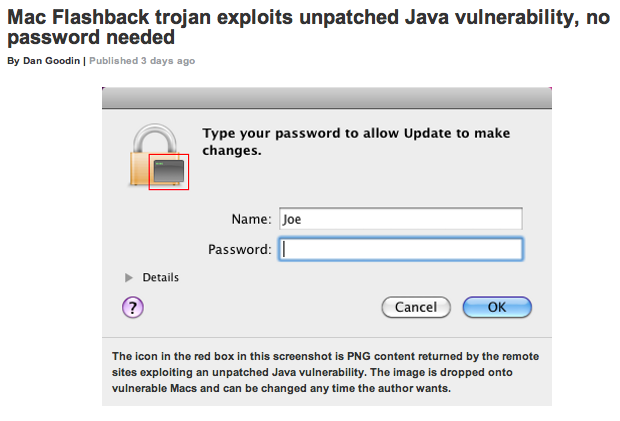620x421 pixels.
Task: Click into the empty Password field
Action: click(x=399, y=249)
